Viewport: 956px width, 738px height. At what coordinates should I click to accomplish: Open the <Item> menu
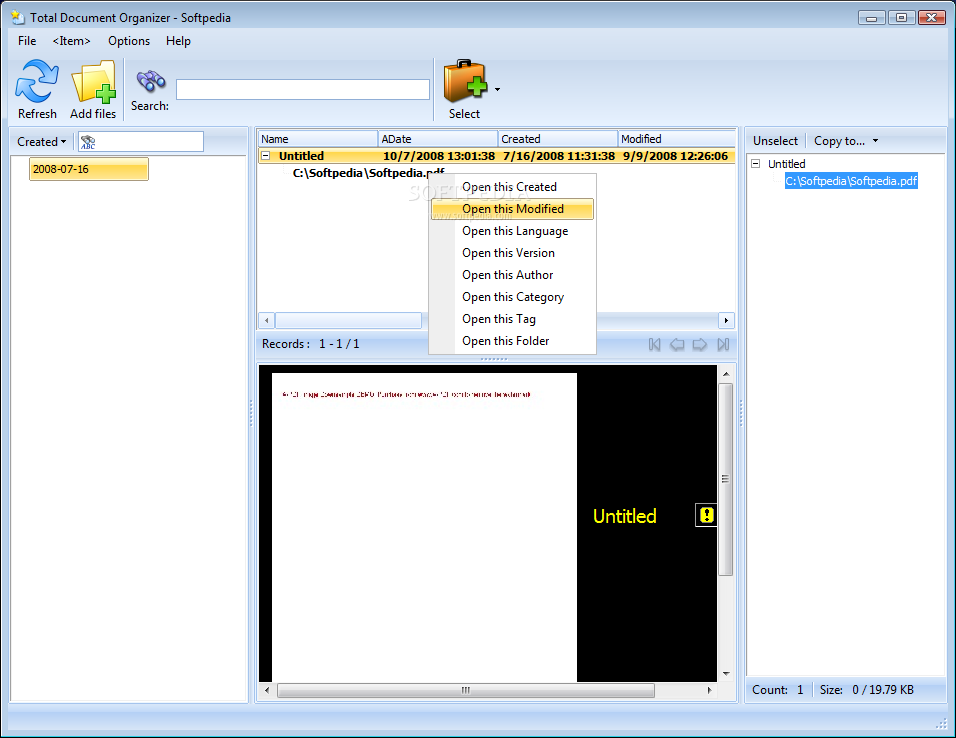[71, 41]
